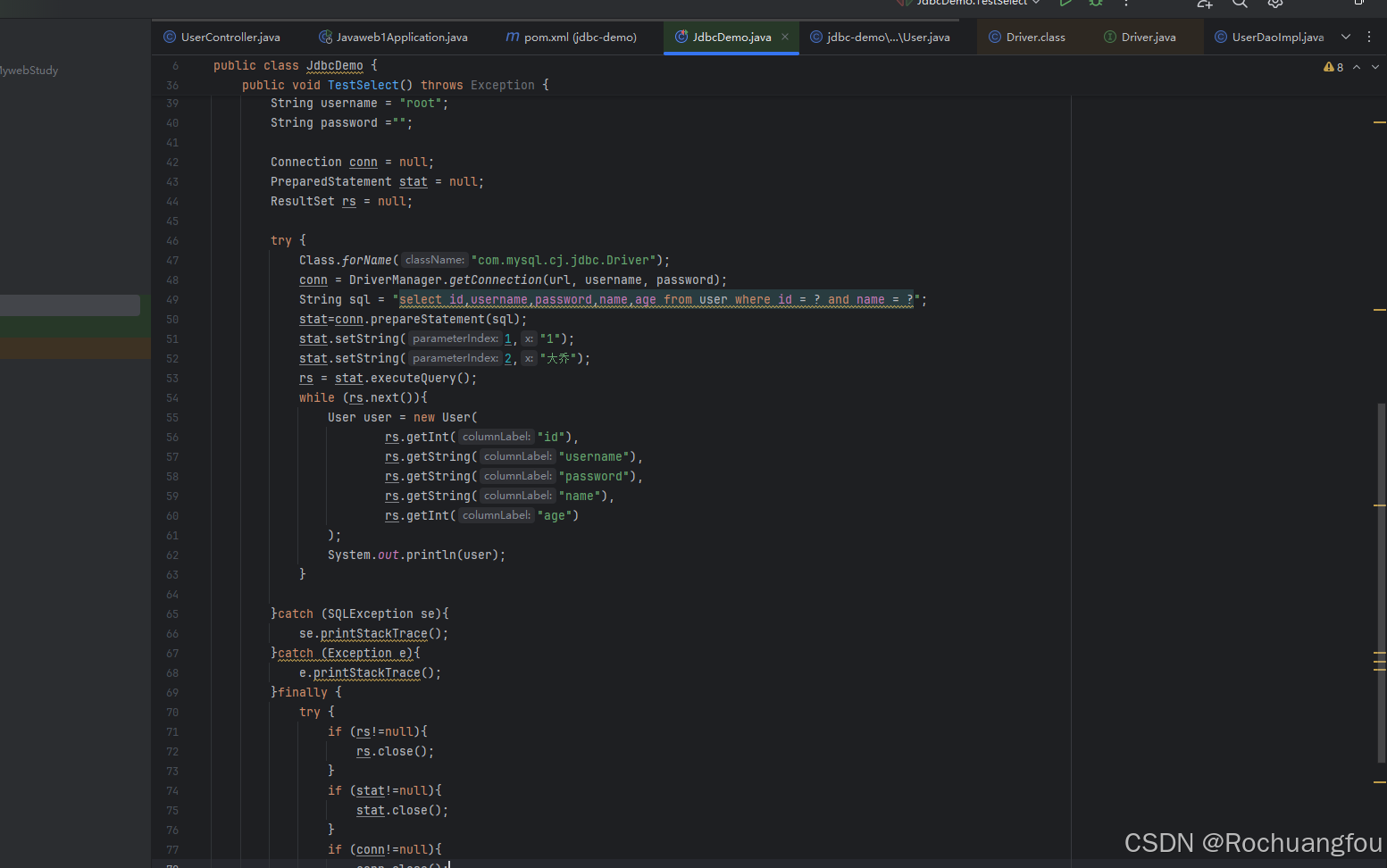
Task: Open the run options kebab menu
Action: (1126, 4)
